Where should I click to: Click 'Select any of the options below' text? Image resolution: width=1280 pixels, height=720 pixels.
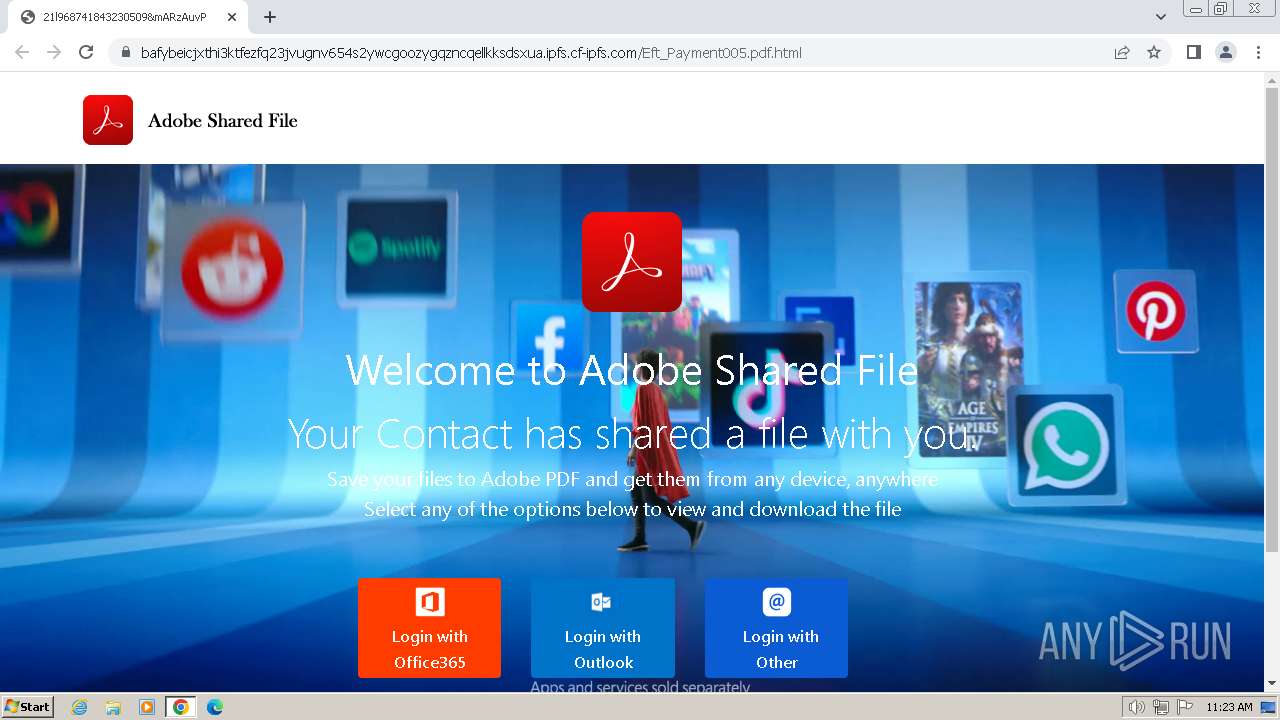pyautogui.click(x=632, y=510)
